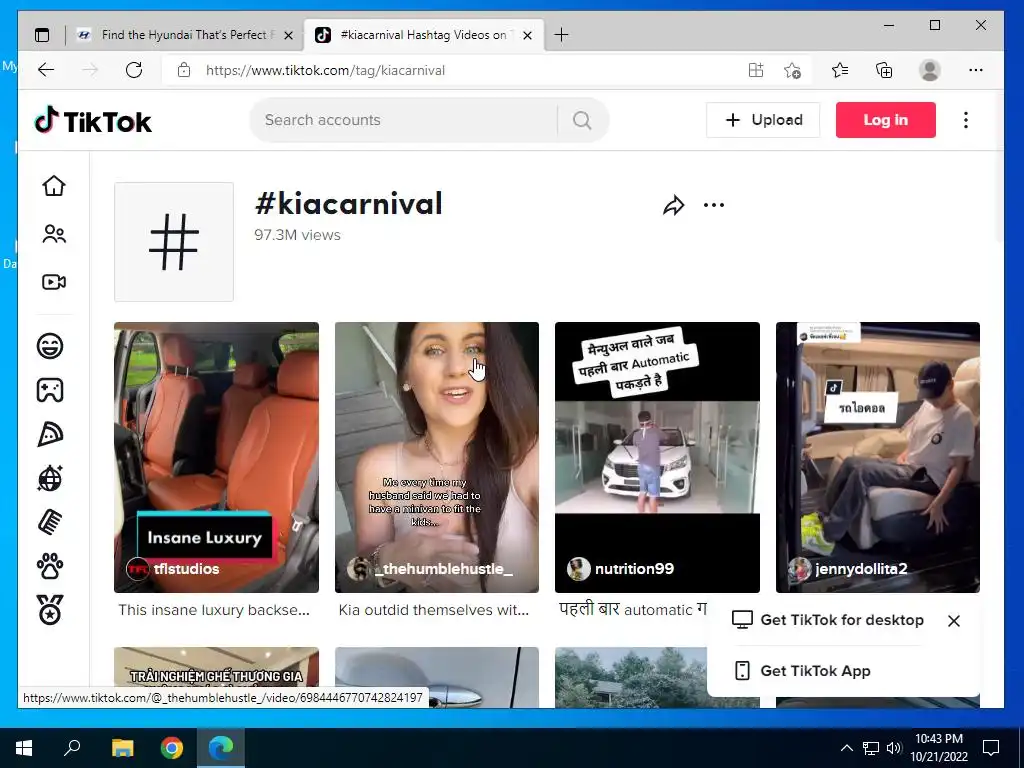Open the network tray icon
1024x768 pixels.
pos(871,748)
